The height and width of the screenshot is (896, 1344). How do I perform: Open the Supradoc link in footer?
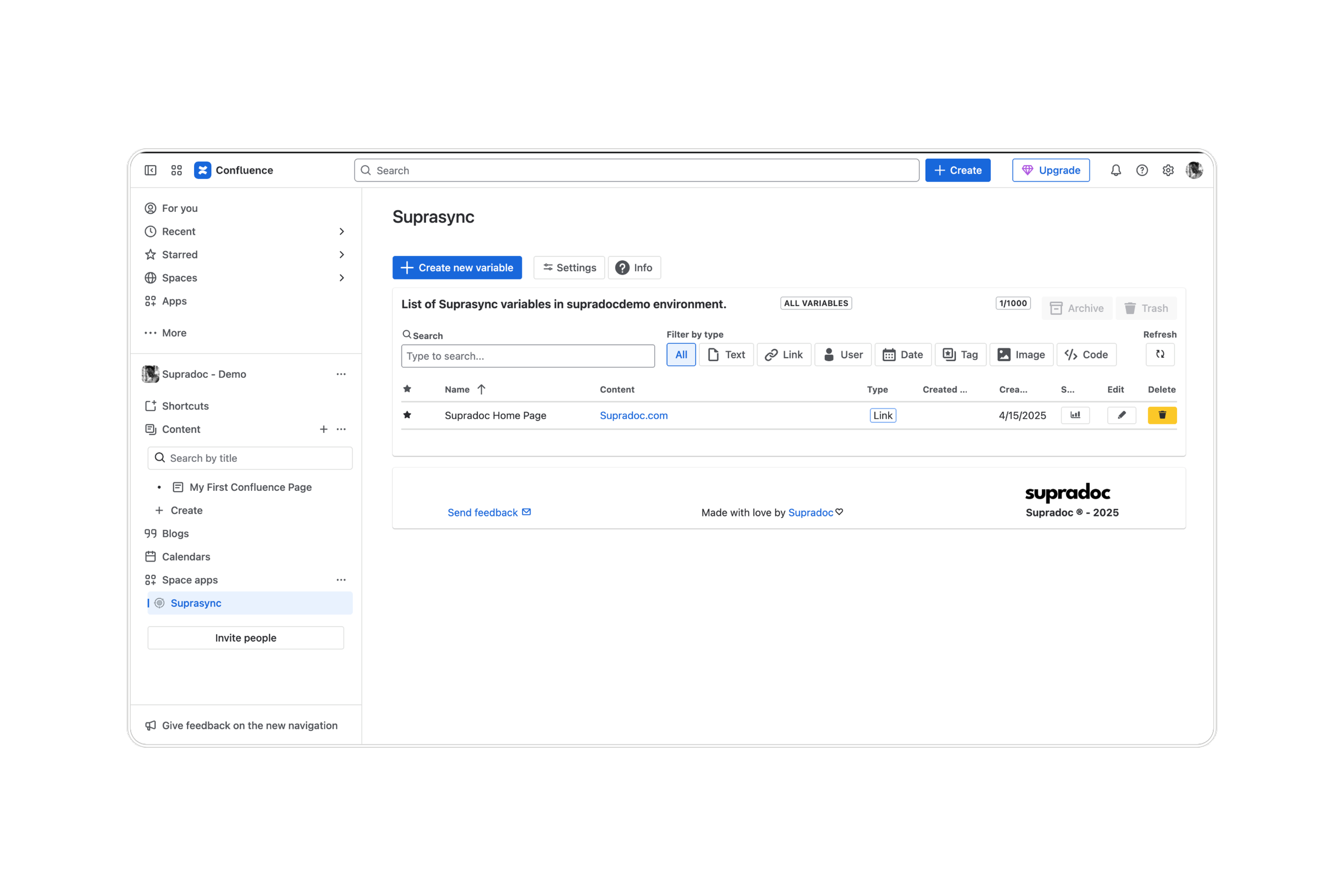coord(810,513)
